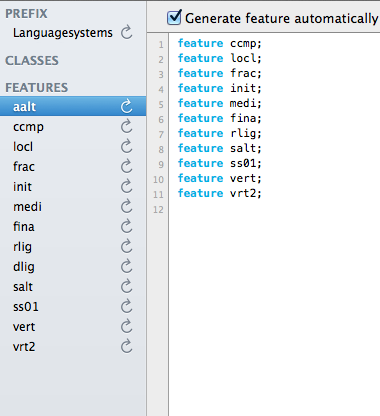Click the dlig refresh arrow

pos(127,266)
